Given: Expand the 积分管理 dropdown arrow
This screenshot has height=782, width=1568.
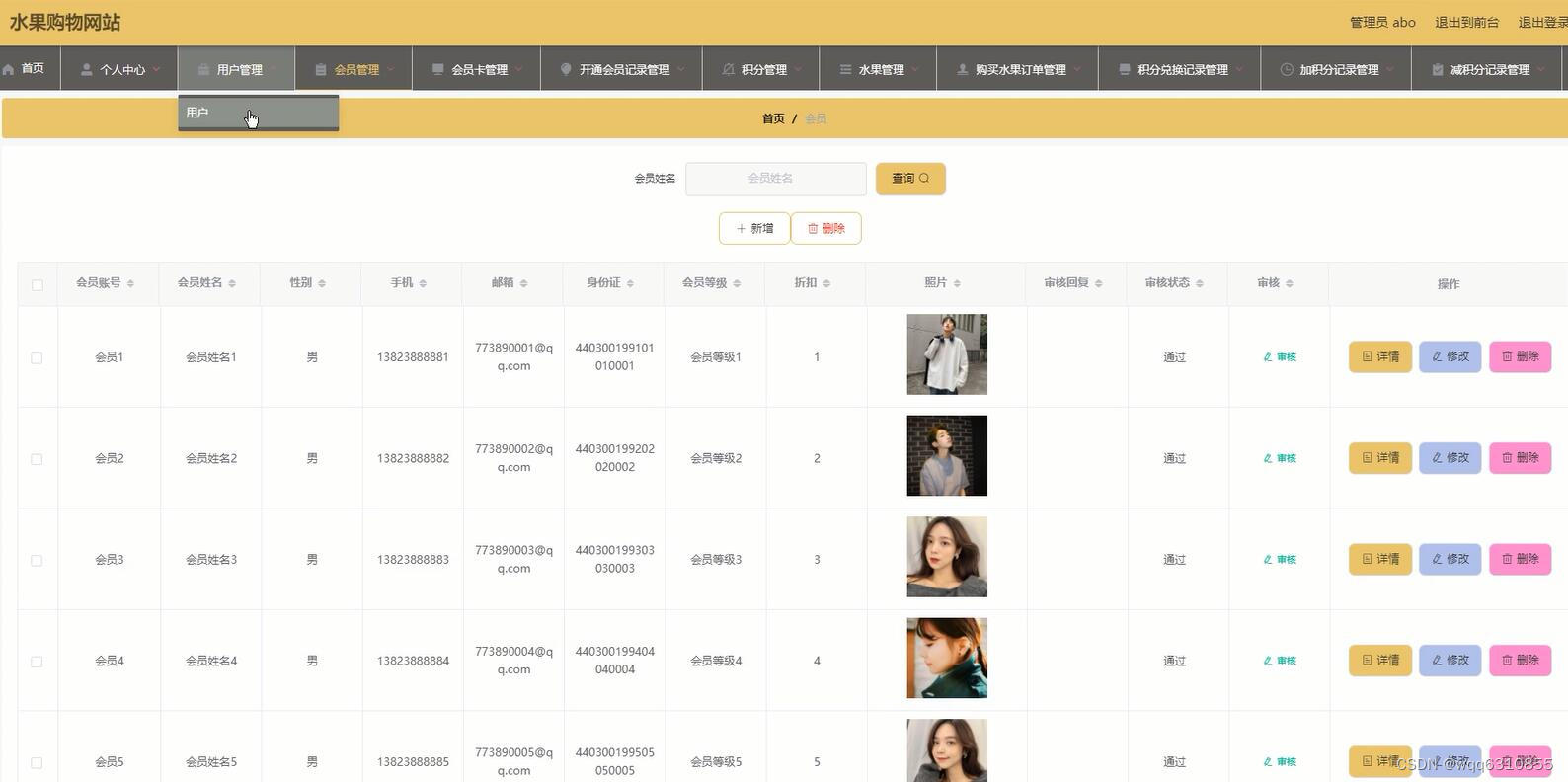Looking at the screenshot, I should coord(798,69).
